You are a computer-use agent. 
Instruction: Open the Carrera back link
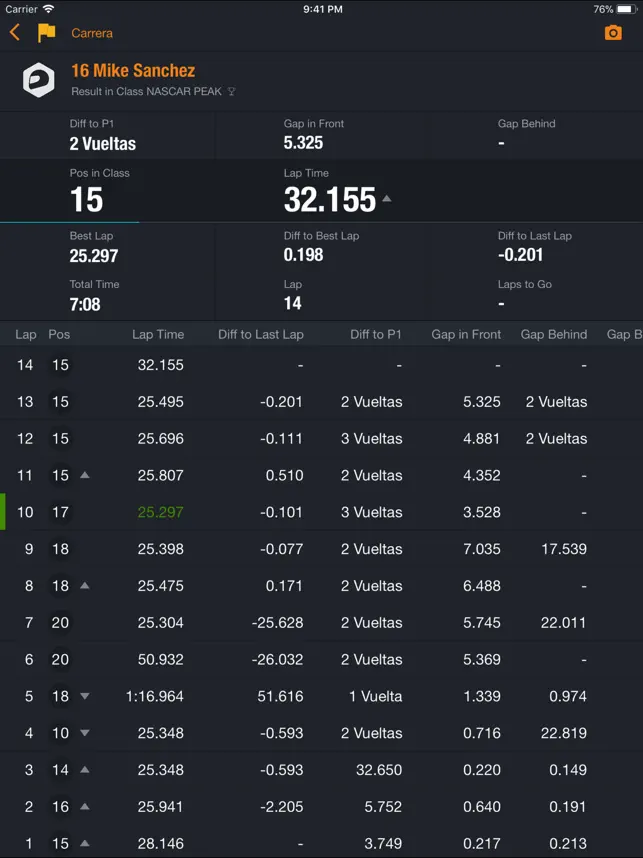click(x=92, y=33)
